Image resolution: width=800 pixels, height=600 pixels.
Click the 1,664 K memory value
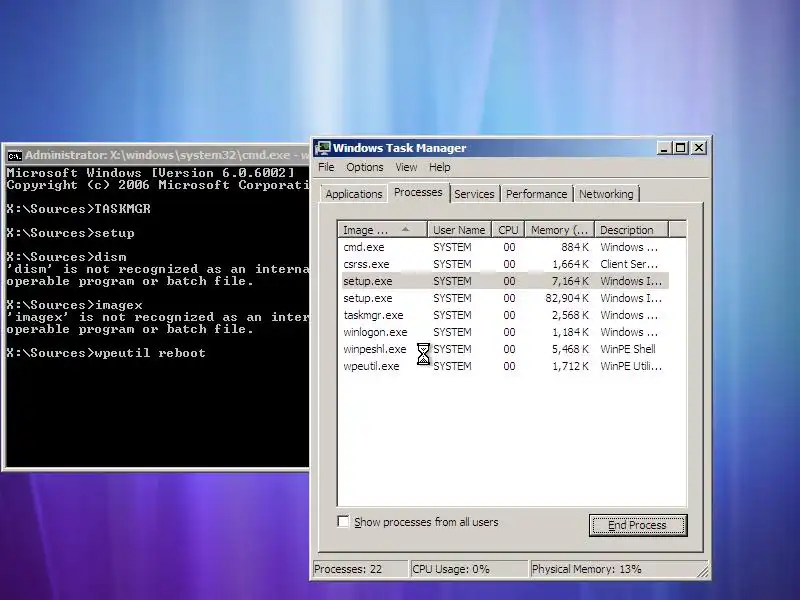pos(570,264)
